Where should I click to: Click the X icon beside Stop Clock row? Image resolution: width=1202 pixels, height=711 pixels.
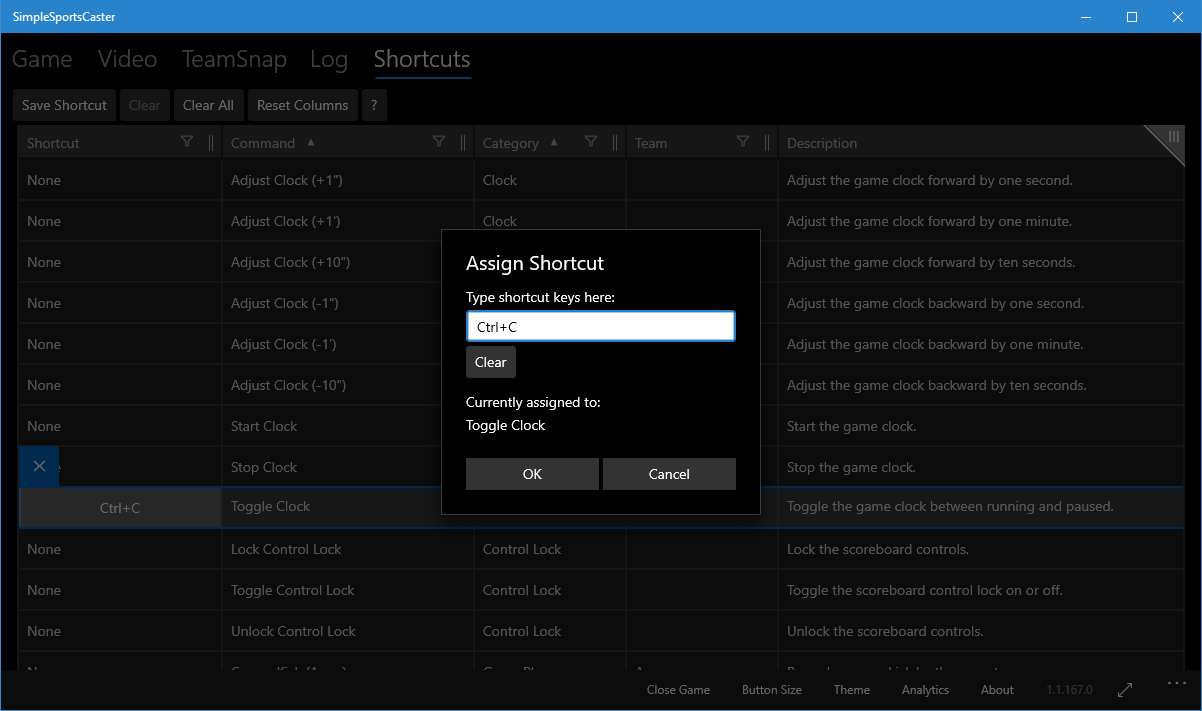click(39, 466)
